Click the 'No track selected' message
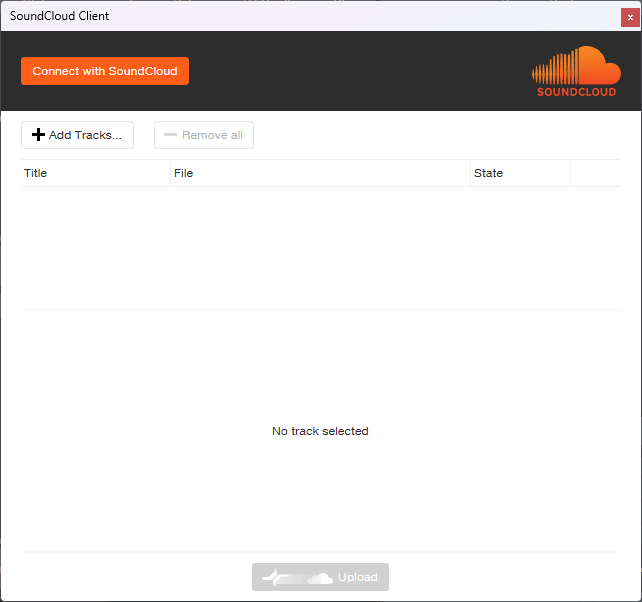Screen dimensions: 642x602 tap(320, 431)
